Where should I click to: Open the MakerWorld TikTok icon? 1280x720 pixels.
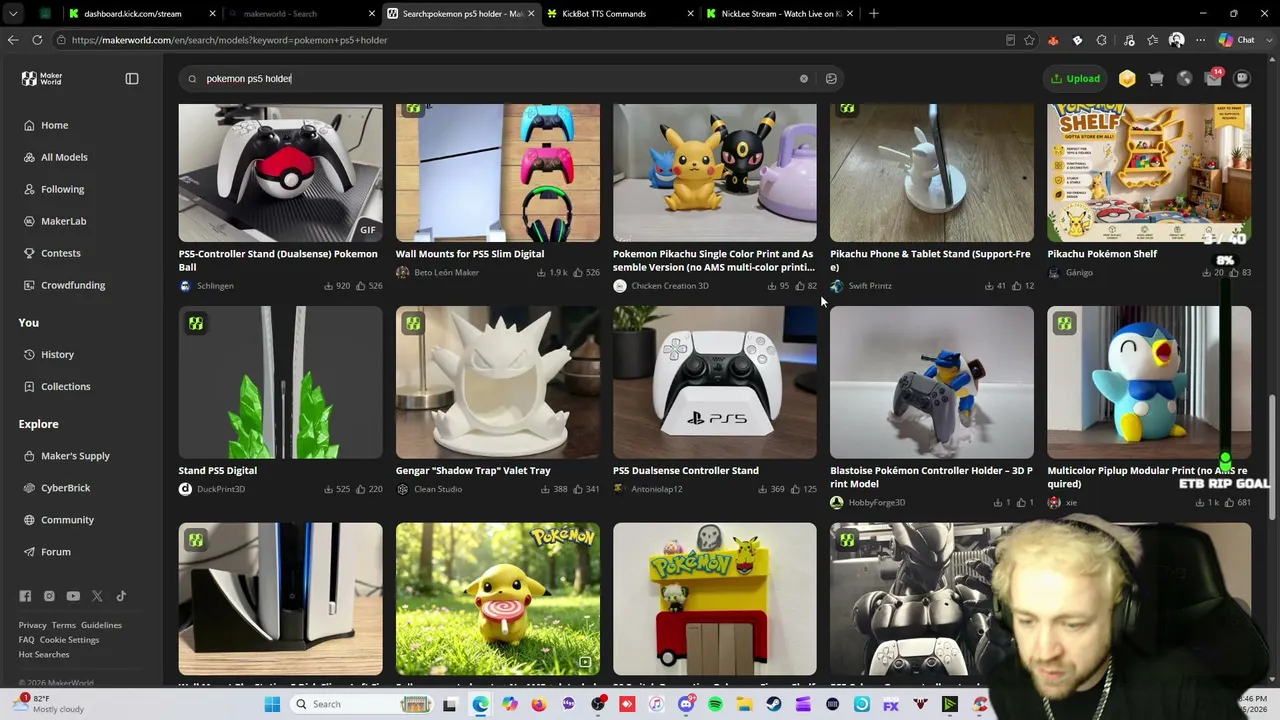(x=121, y=596)
